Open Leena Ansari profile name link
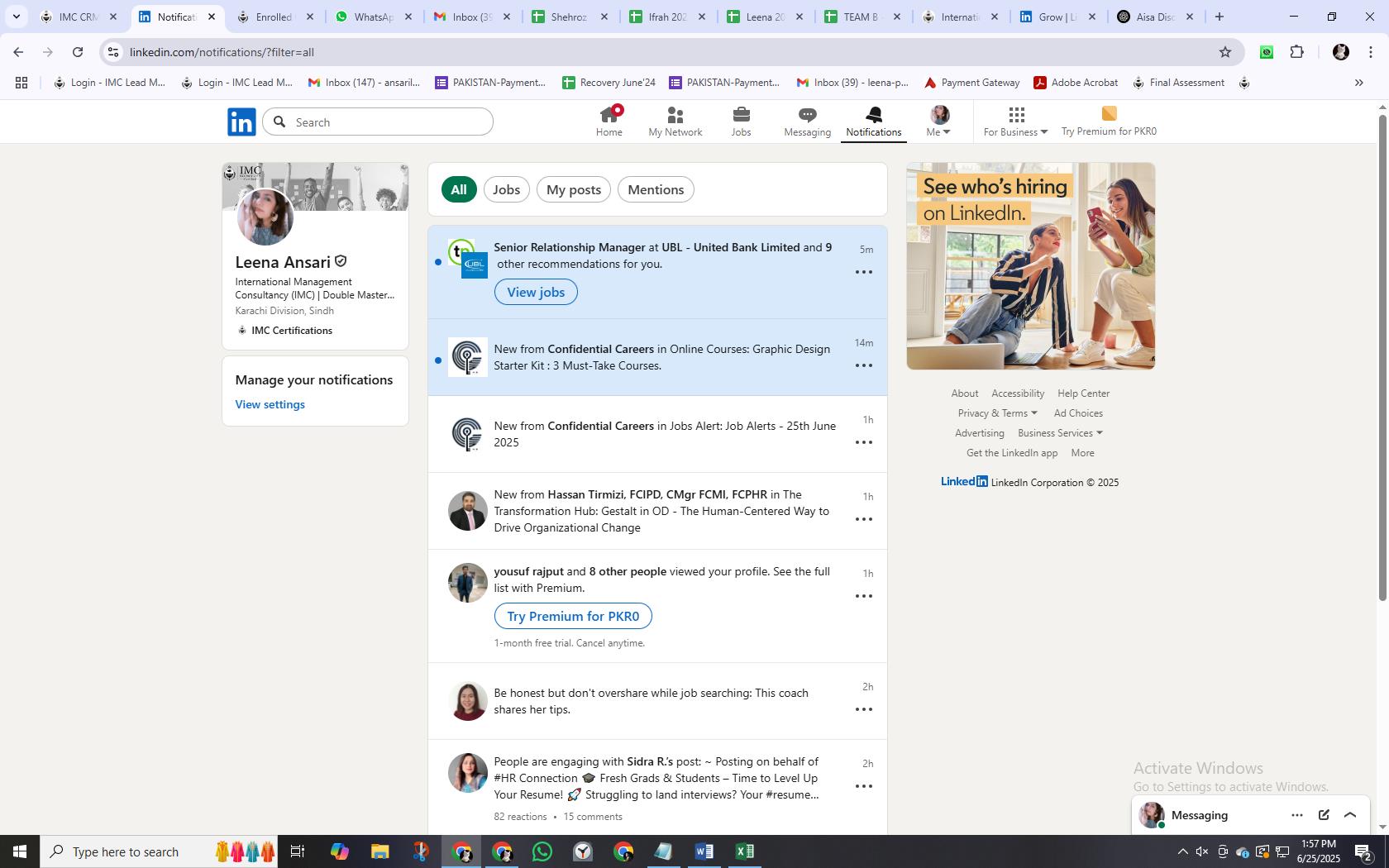 [283, 262]
